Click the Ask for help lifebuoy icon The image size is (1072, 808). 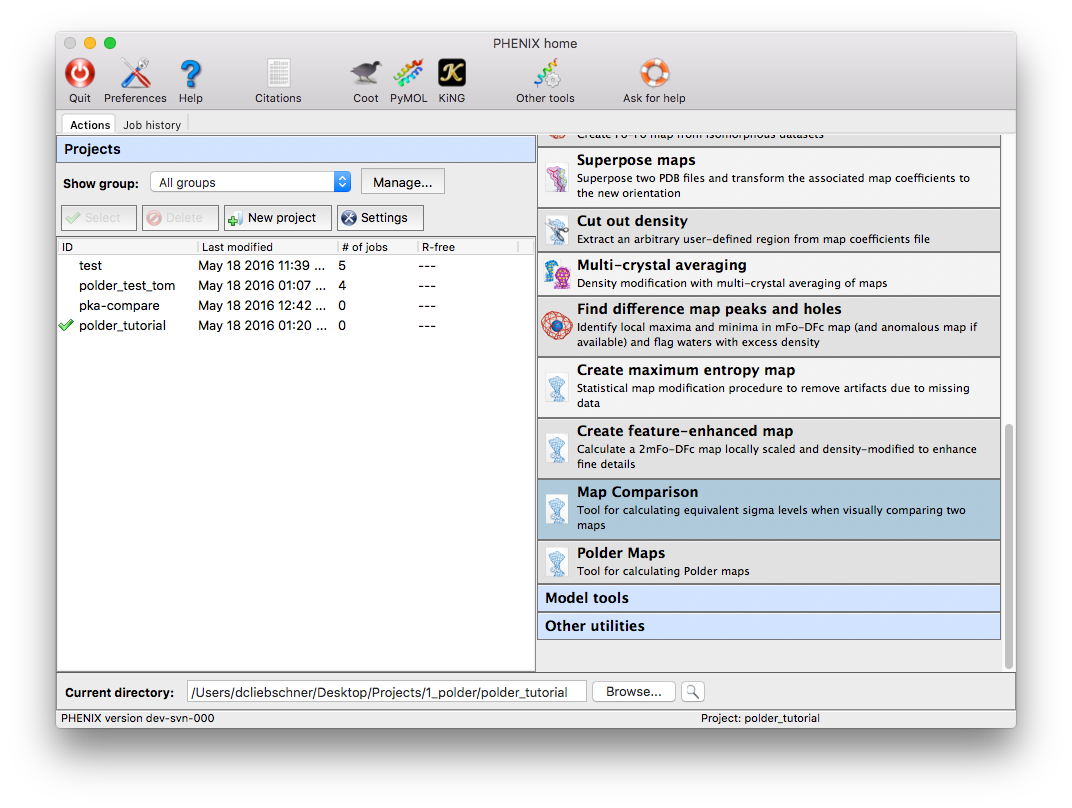[654, 74]
